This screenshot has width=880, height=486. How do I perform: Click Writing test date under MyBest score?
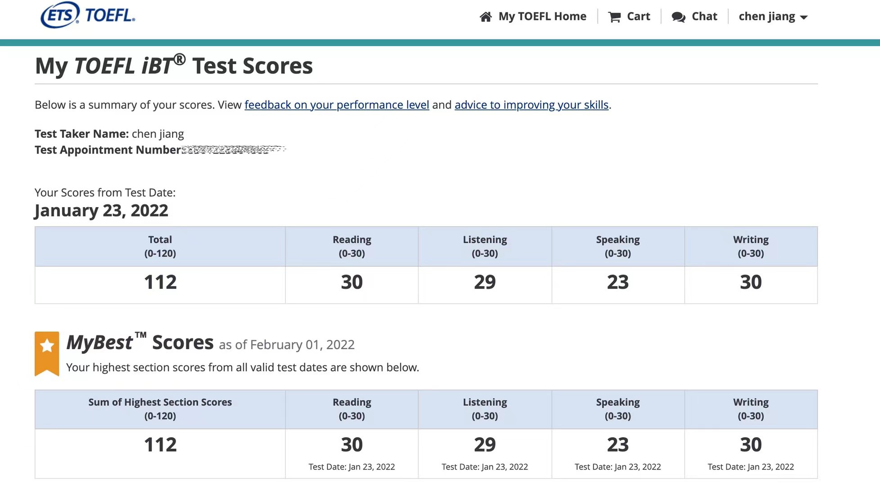750,467
